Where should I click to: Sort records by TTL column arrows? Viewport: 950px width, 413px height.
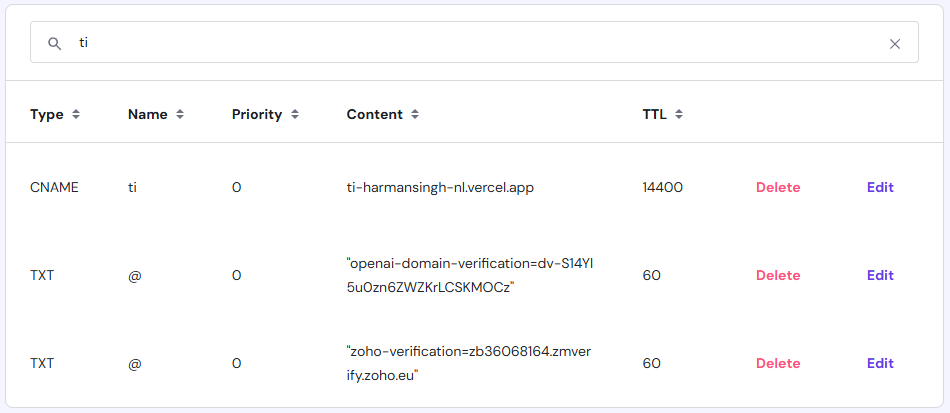[x=679, y=114]
